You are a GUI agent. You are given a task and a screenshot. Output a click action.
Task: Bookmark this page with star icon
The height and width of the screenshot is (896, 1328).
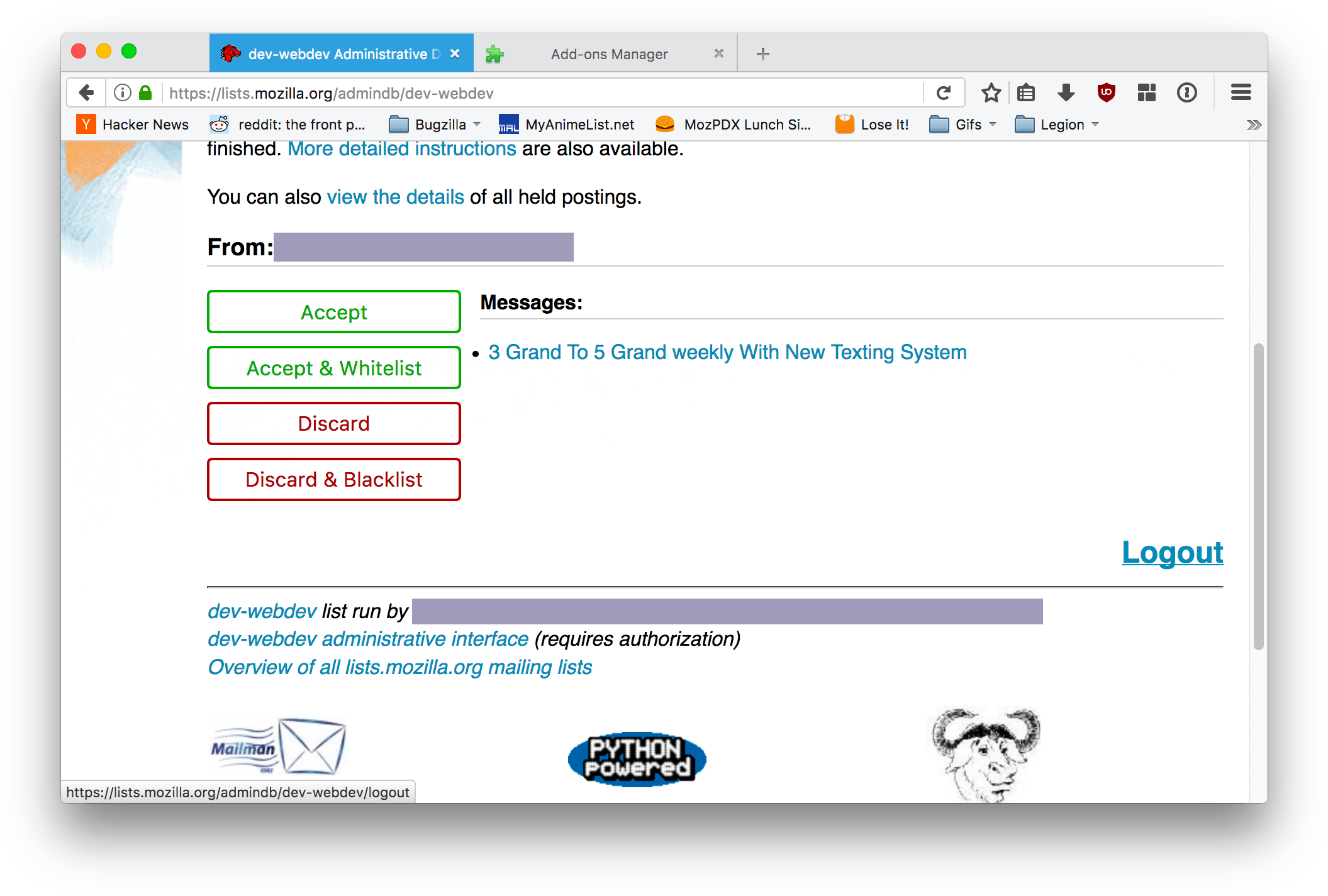[991, 93]
